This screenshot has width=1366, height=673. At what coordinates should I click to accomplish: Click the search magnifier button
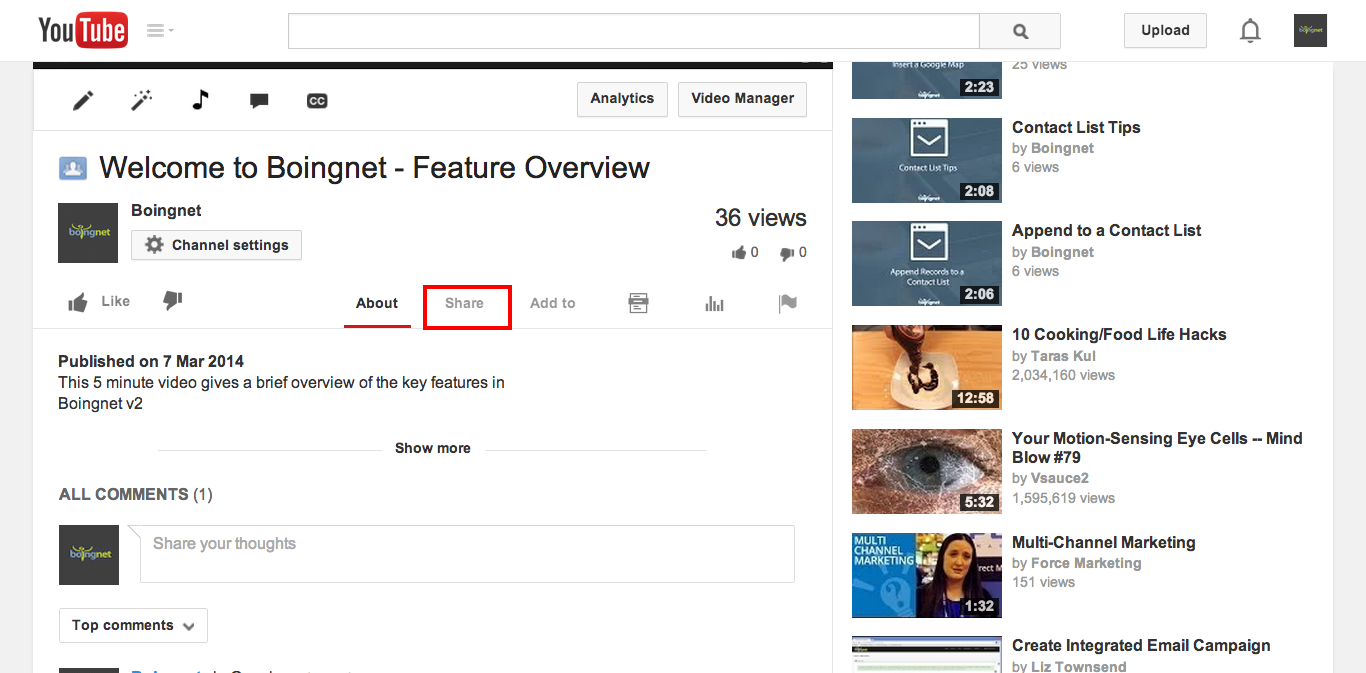click(x=1020, y=31)
